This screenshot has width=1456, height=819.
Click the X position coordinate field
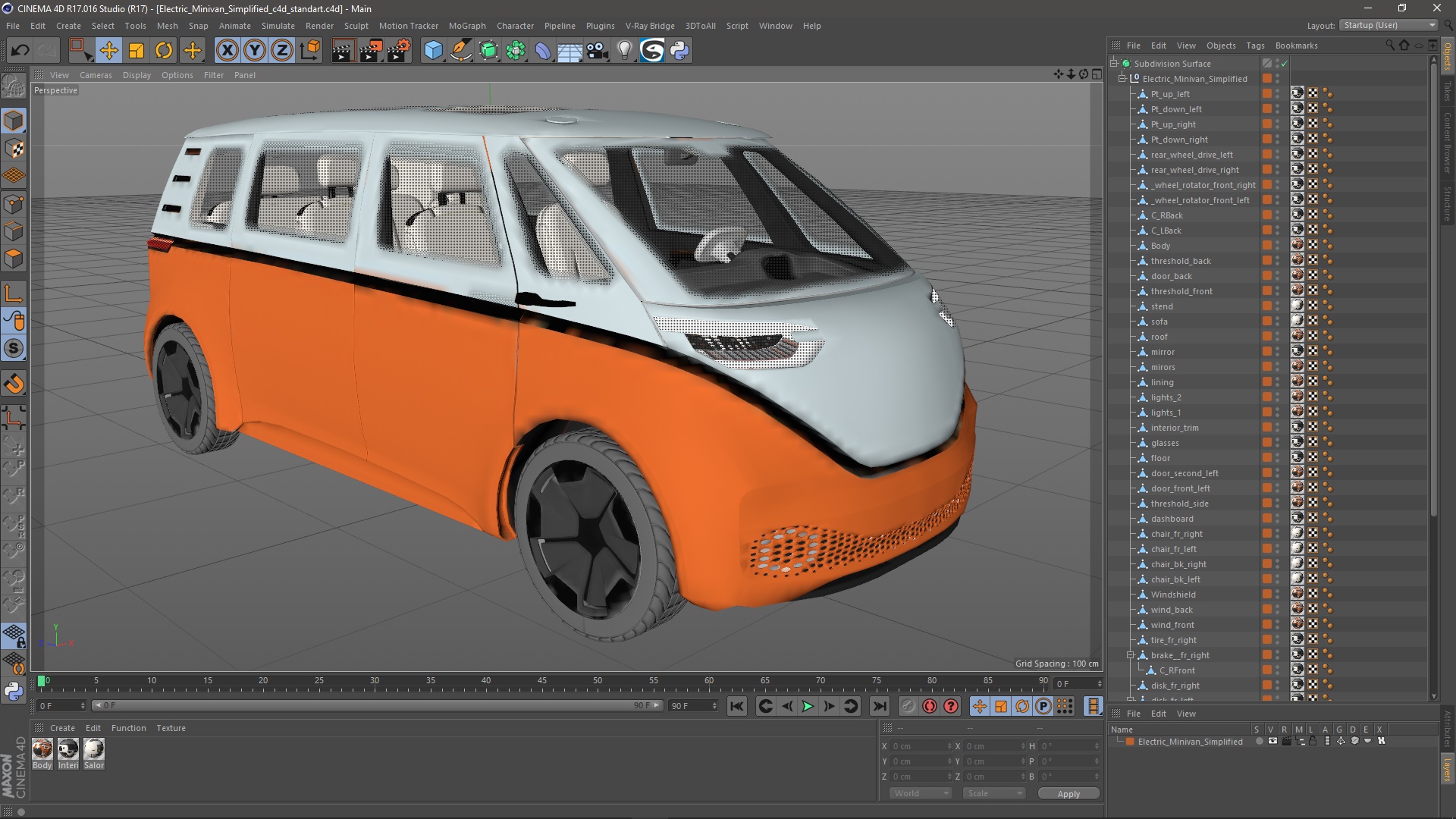point(921,746)
